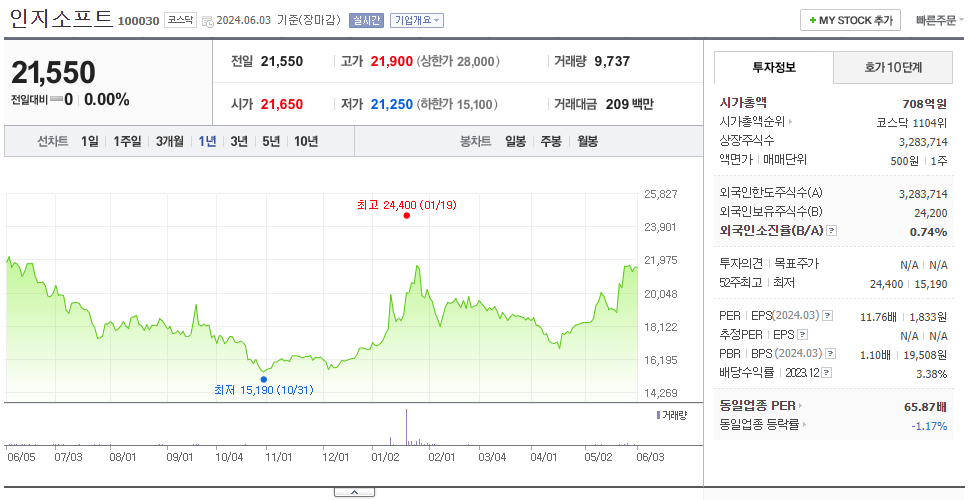Show 월봉 candlestick chart
The image size is (968, 500).
pyautogui.click(x=588, y=141)
